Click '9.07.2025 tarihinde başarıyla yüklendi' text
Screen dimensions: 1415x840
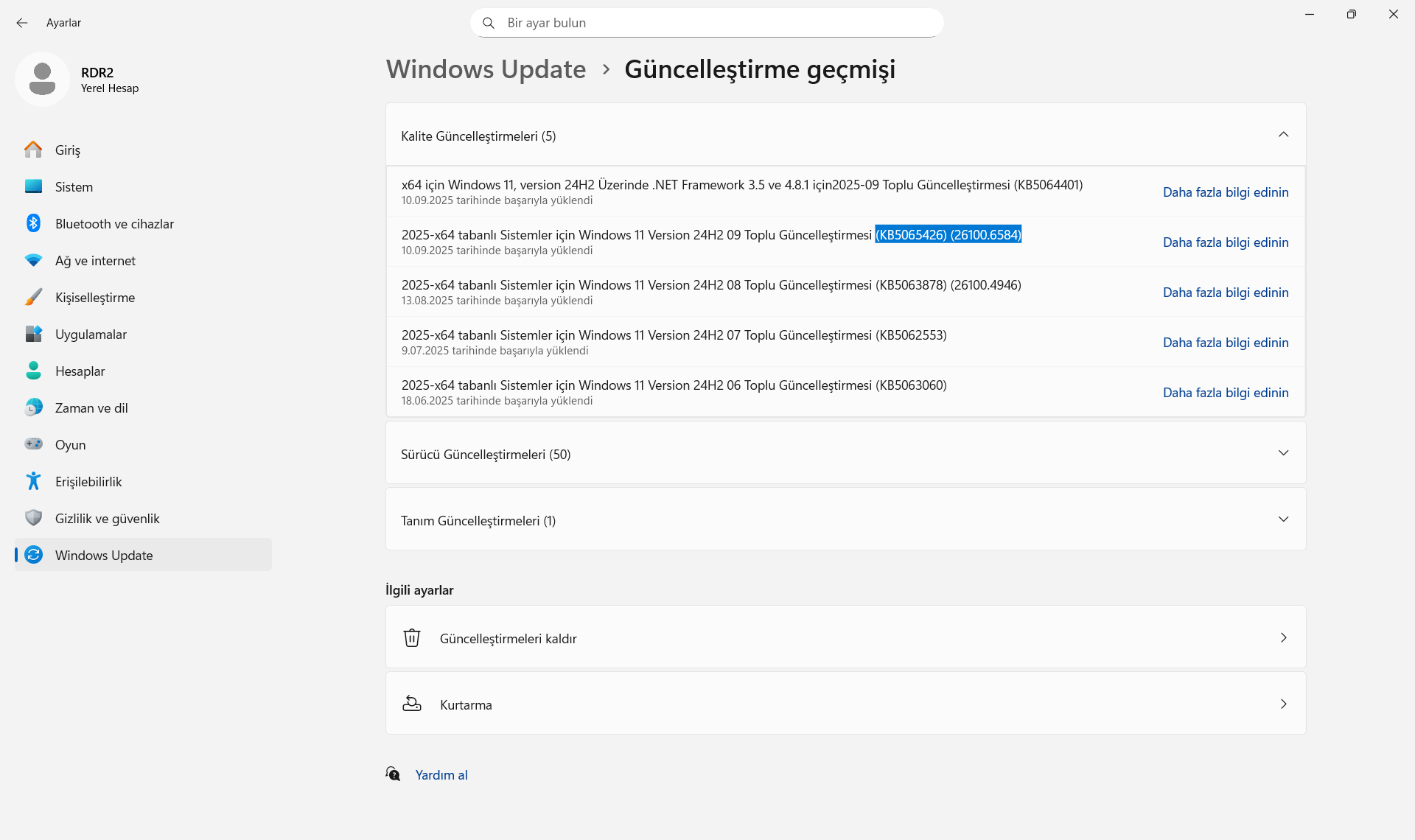tap(495, 351)
